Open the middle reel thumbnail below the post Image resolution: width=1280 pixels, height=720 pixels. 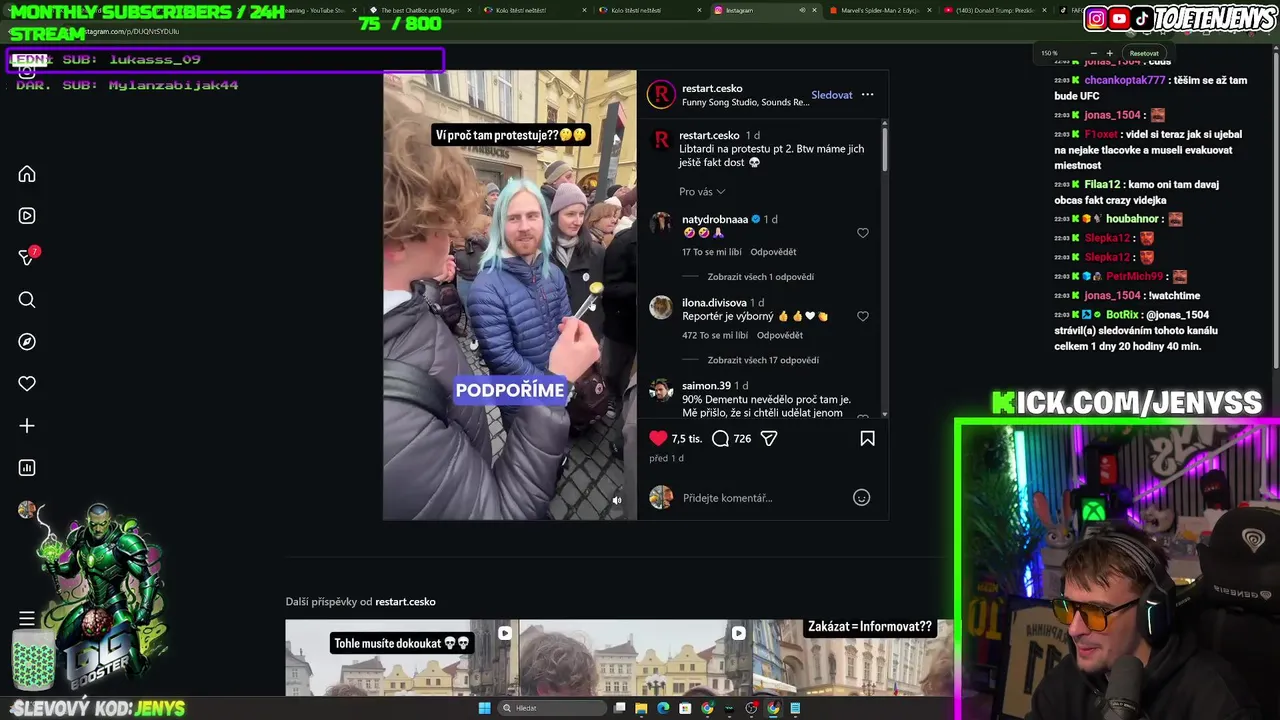(x=635, y=658)
